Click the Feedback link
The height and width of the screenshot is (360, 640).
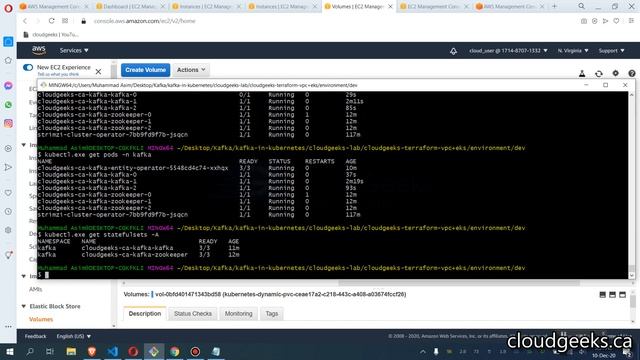tap(36, 336)
